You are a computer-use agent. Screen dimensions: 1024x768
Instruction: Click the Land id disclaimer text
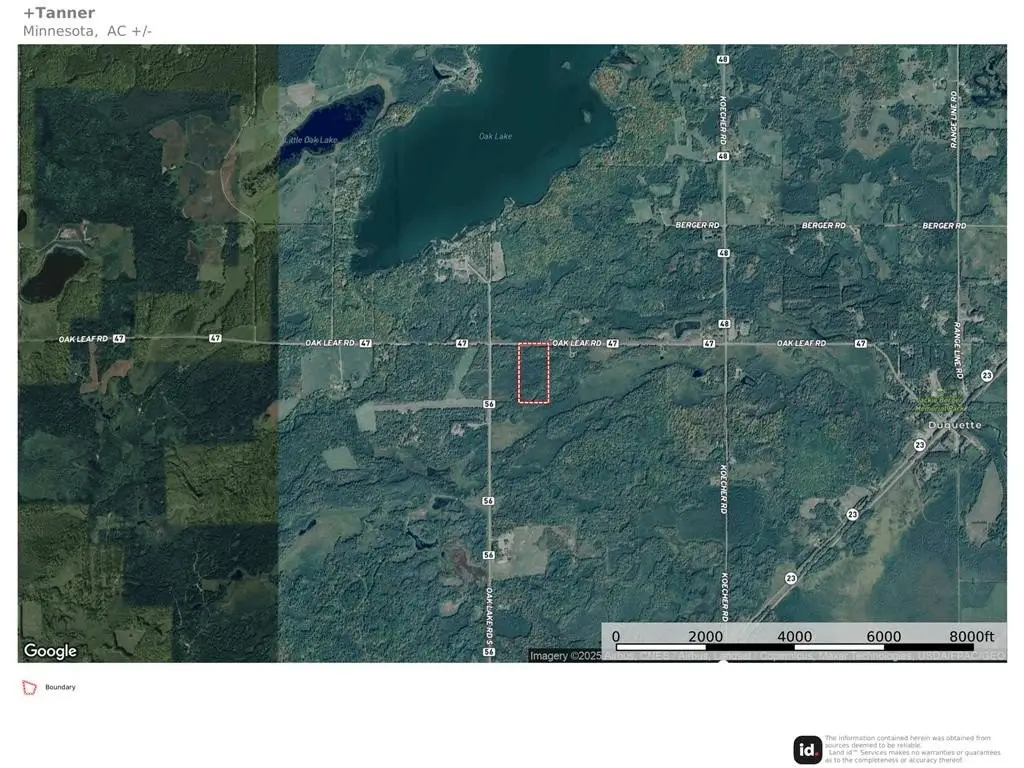click(x=912, y=749)
